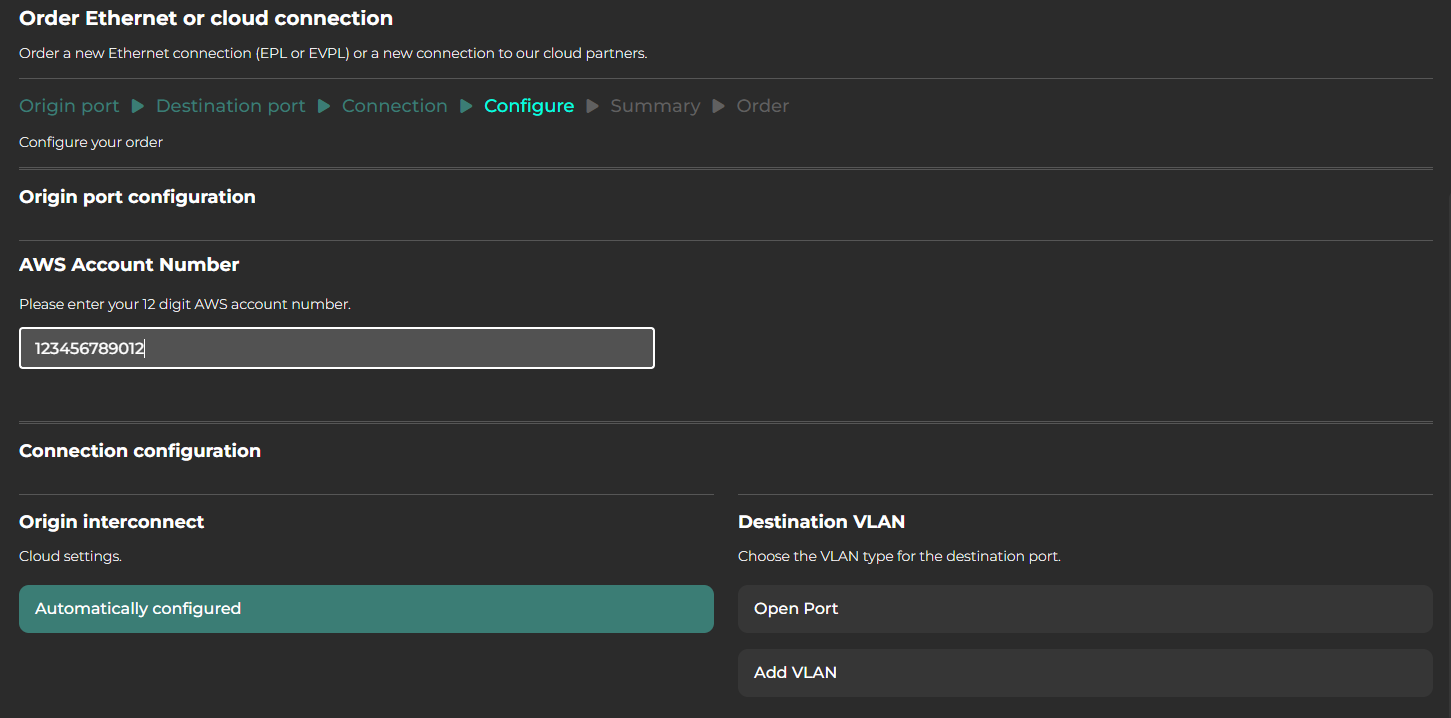Click the Order Ethernet or cloud connection title
The height and width of the screenshot is (718, 1451).
coord(206,18)
